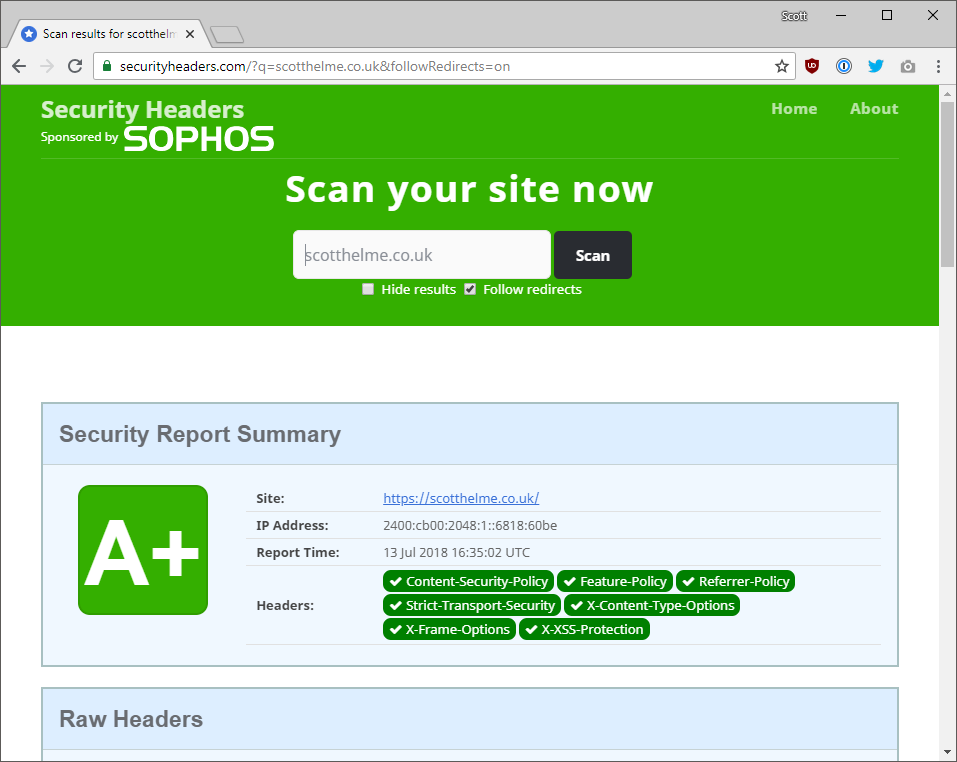Open a new browser tab

tap(226, 33)
